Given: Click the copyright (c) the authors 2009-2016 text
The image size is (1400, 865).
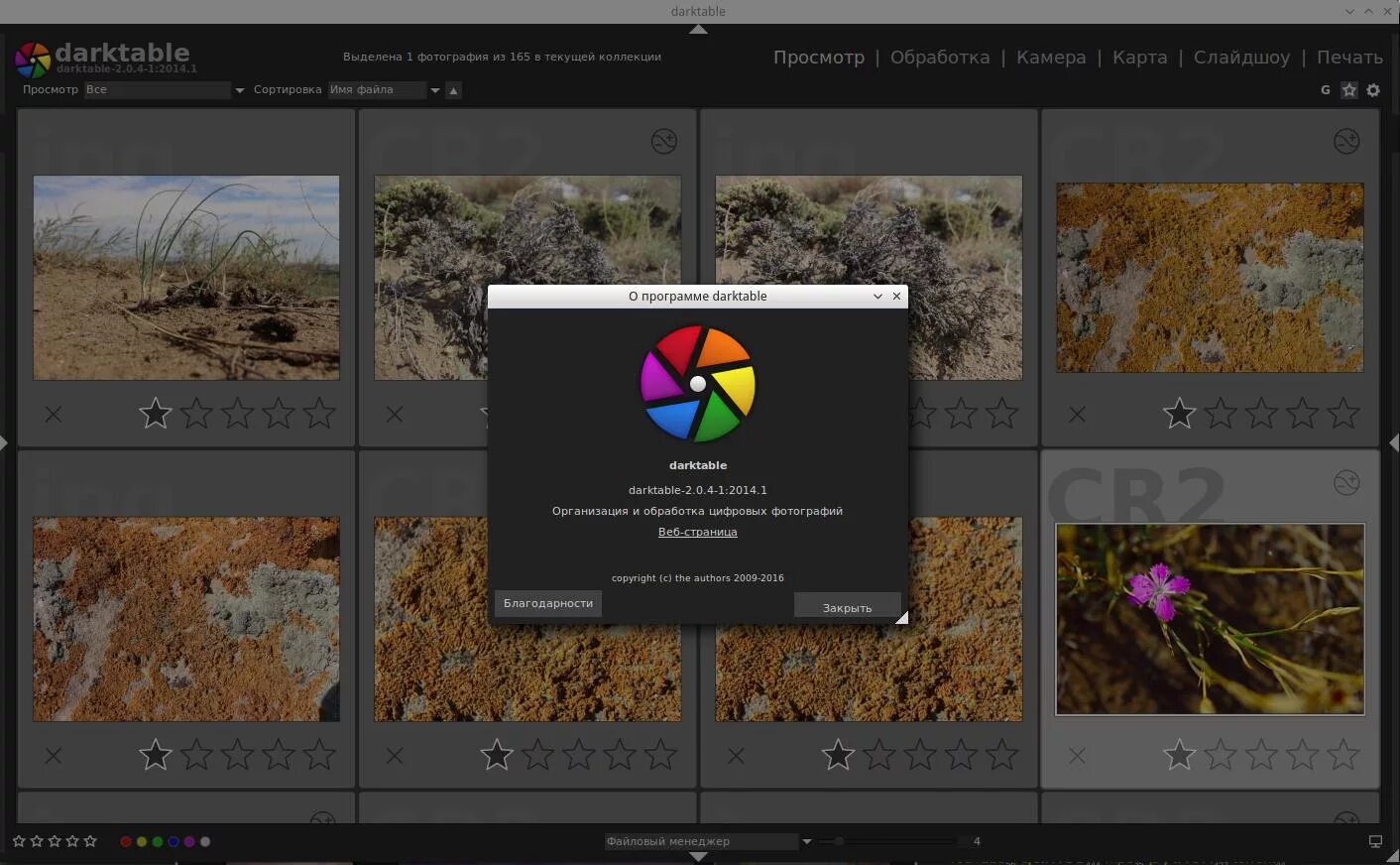Looking at the screenshot, I should 698,577.
